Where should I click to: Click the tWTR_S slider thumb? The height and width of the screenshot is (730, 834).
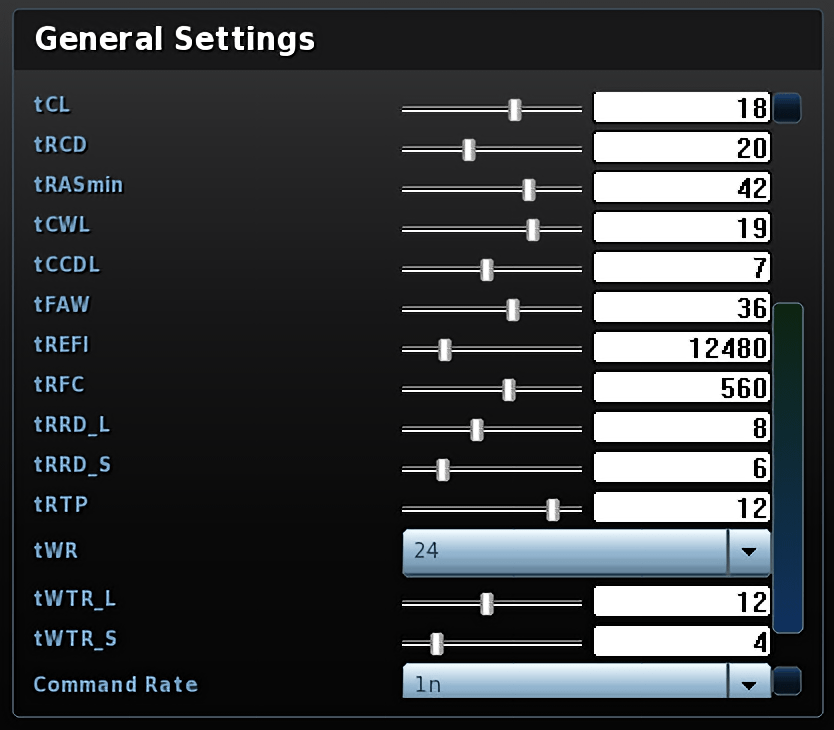pyautogui.click(x=437, y=644)
